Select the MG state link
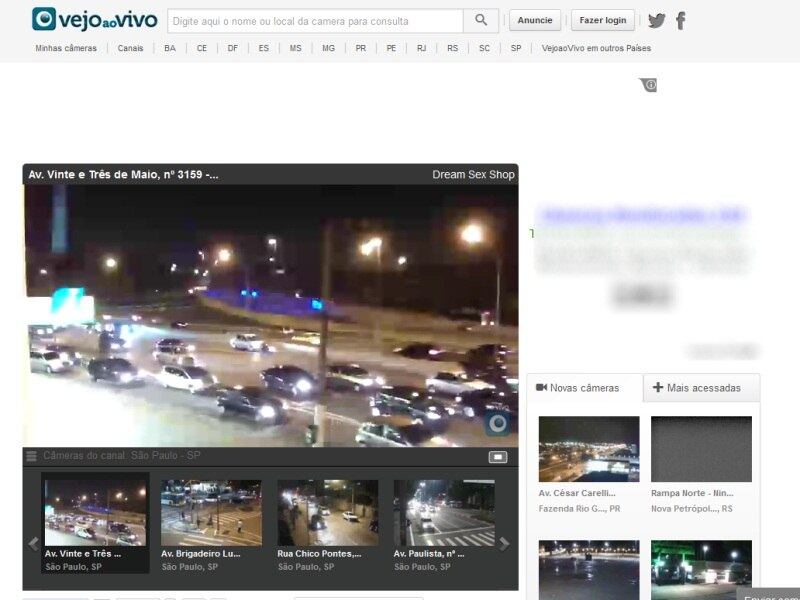This screenshot has width=800, height=600. click(x=328, y=48)
